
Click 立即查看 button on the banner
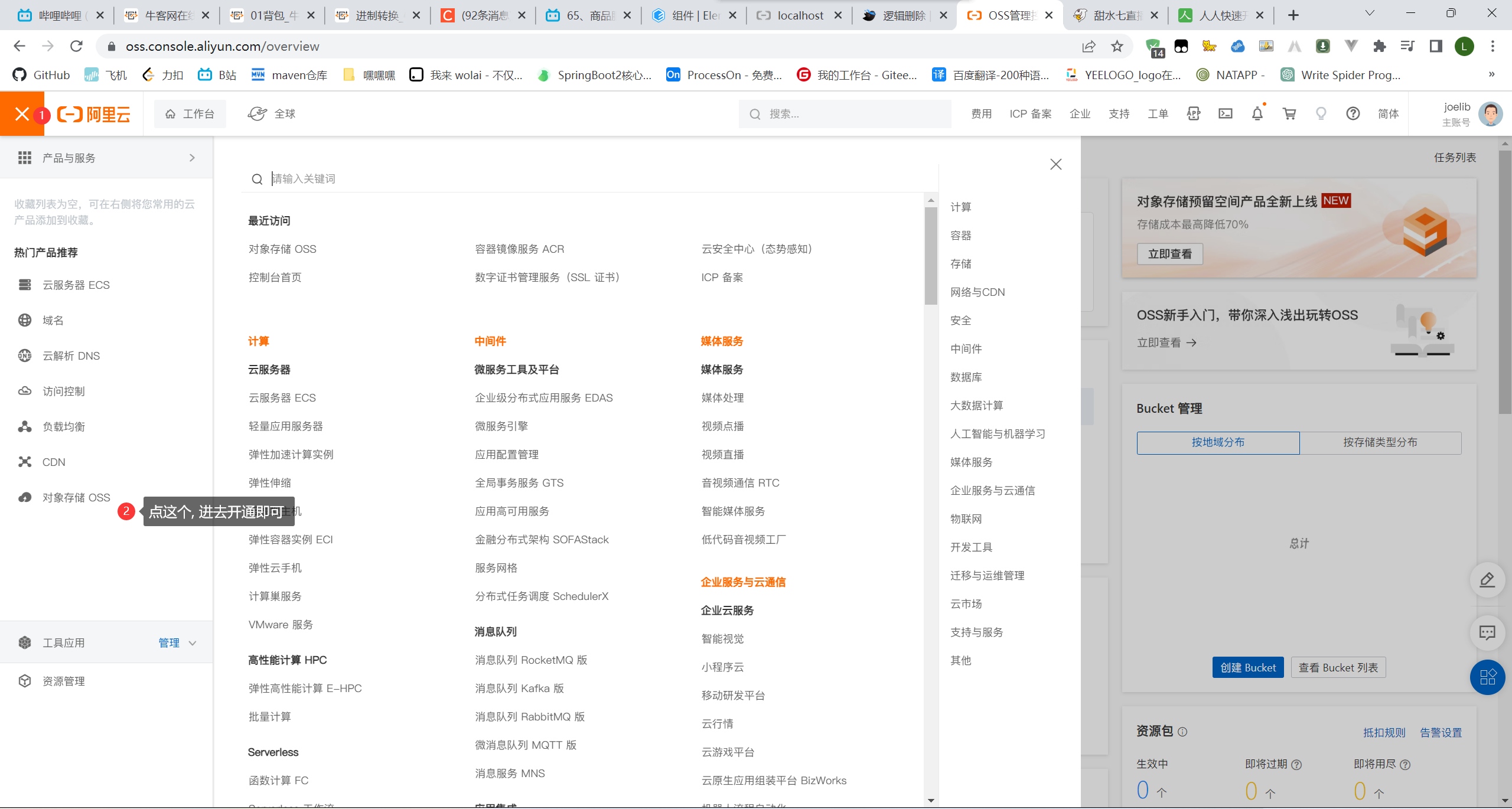pyautogui.click(x=1170, y=254)
